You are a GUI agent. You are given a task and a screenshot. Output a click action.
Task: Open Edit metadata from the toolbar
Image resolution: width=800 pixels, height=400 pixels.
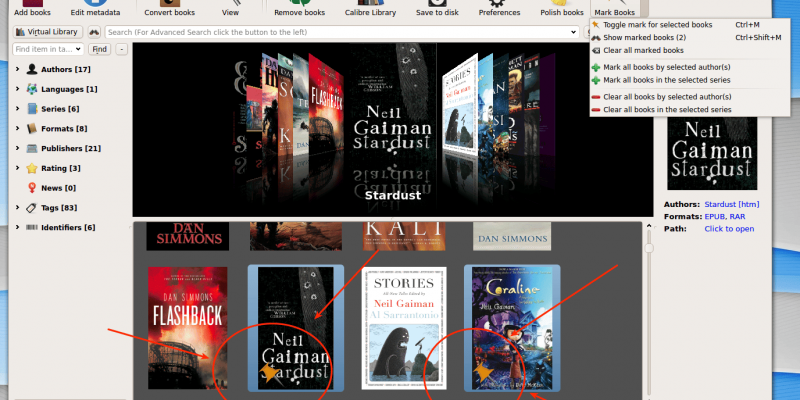pyautogui.click(x=95, y=8)
